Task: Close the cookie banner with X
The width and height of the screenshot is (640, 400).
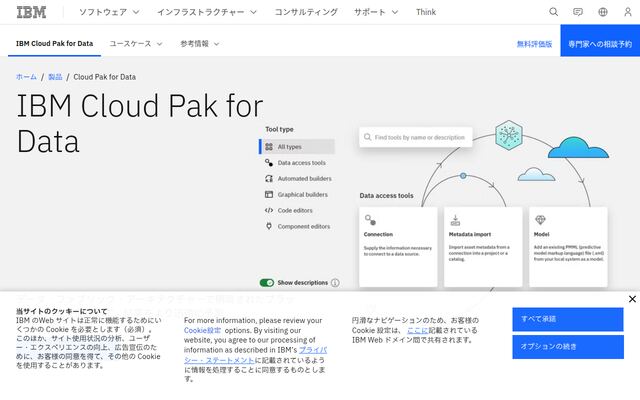Action: pyautogui.click(x=632, y=299)
